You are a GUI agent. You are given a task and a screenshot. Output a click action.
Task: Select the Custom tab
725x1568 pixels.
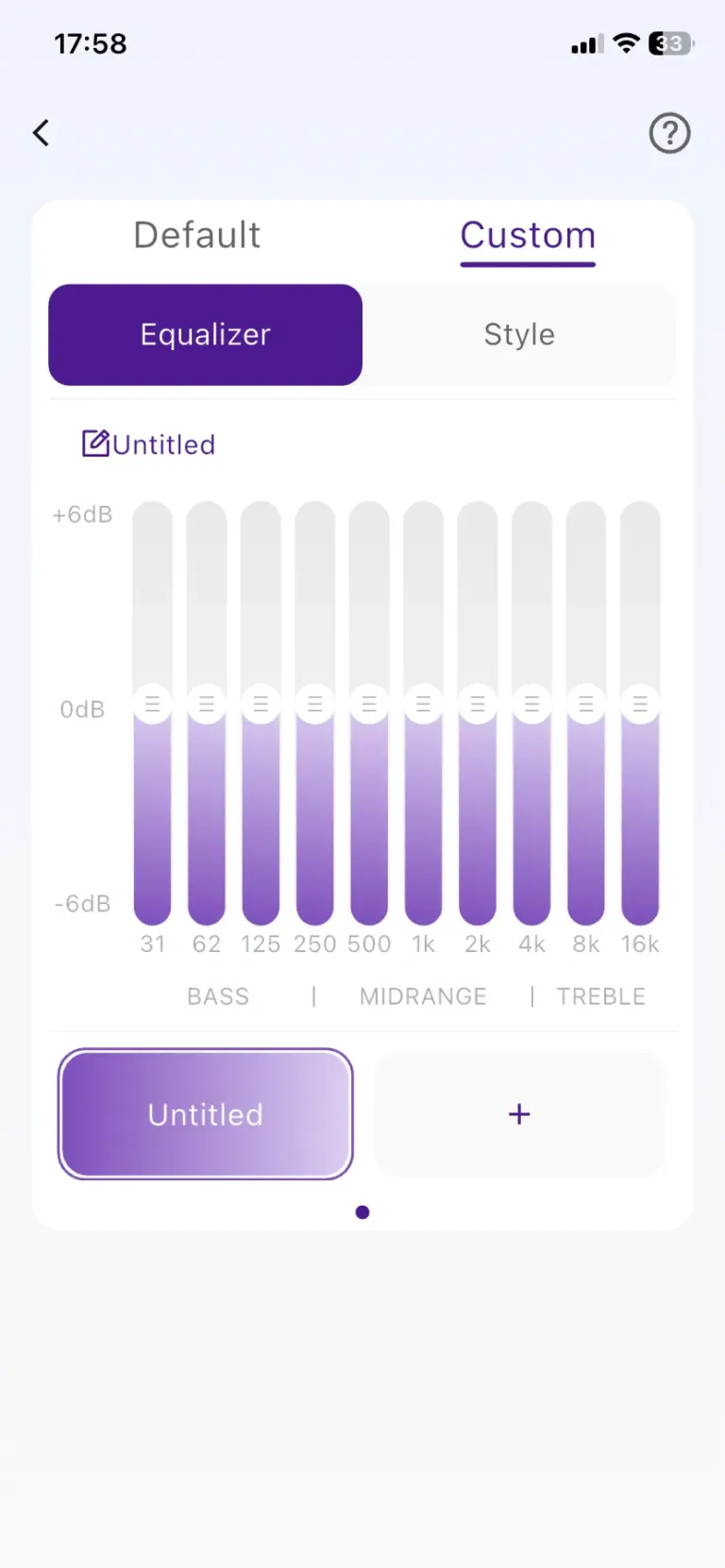click(528, 235)
